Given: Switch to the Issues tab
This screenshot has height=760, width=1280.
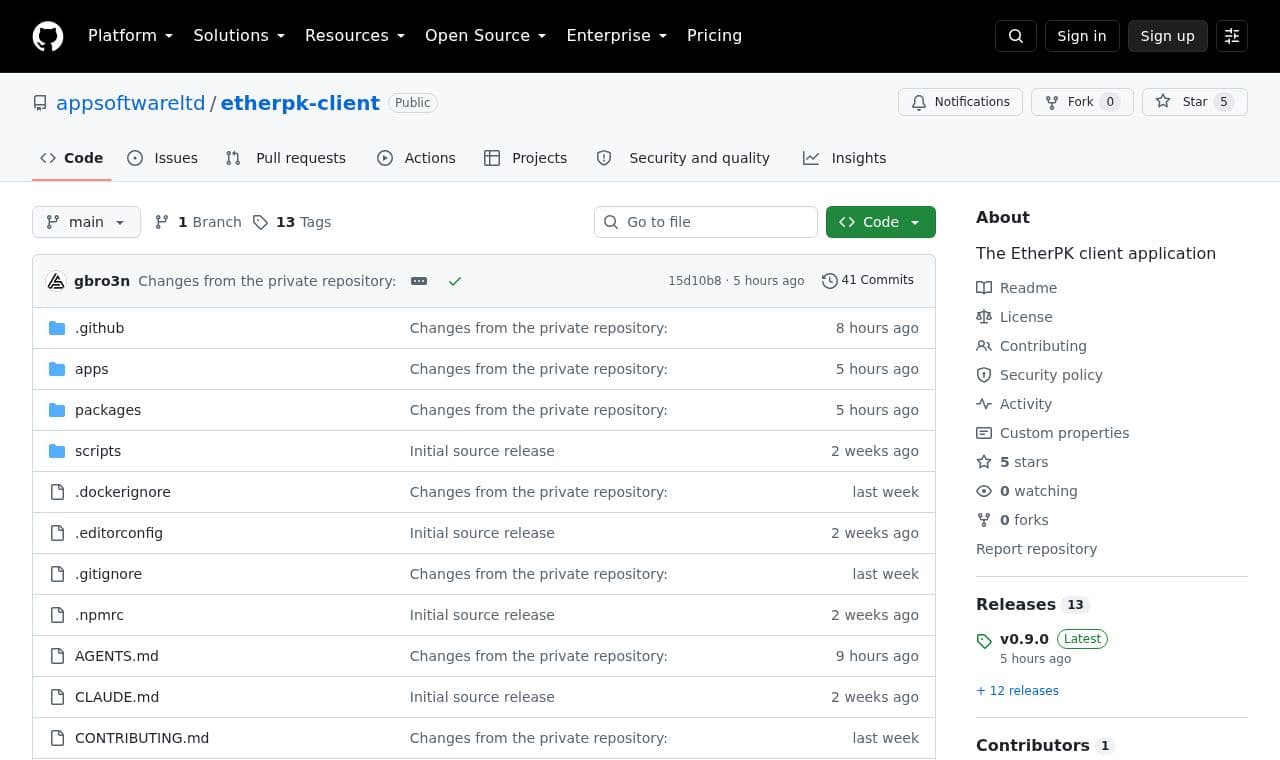Looking at the screenshot, I should [163, 158].
